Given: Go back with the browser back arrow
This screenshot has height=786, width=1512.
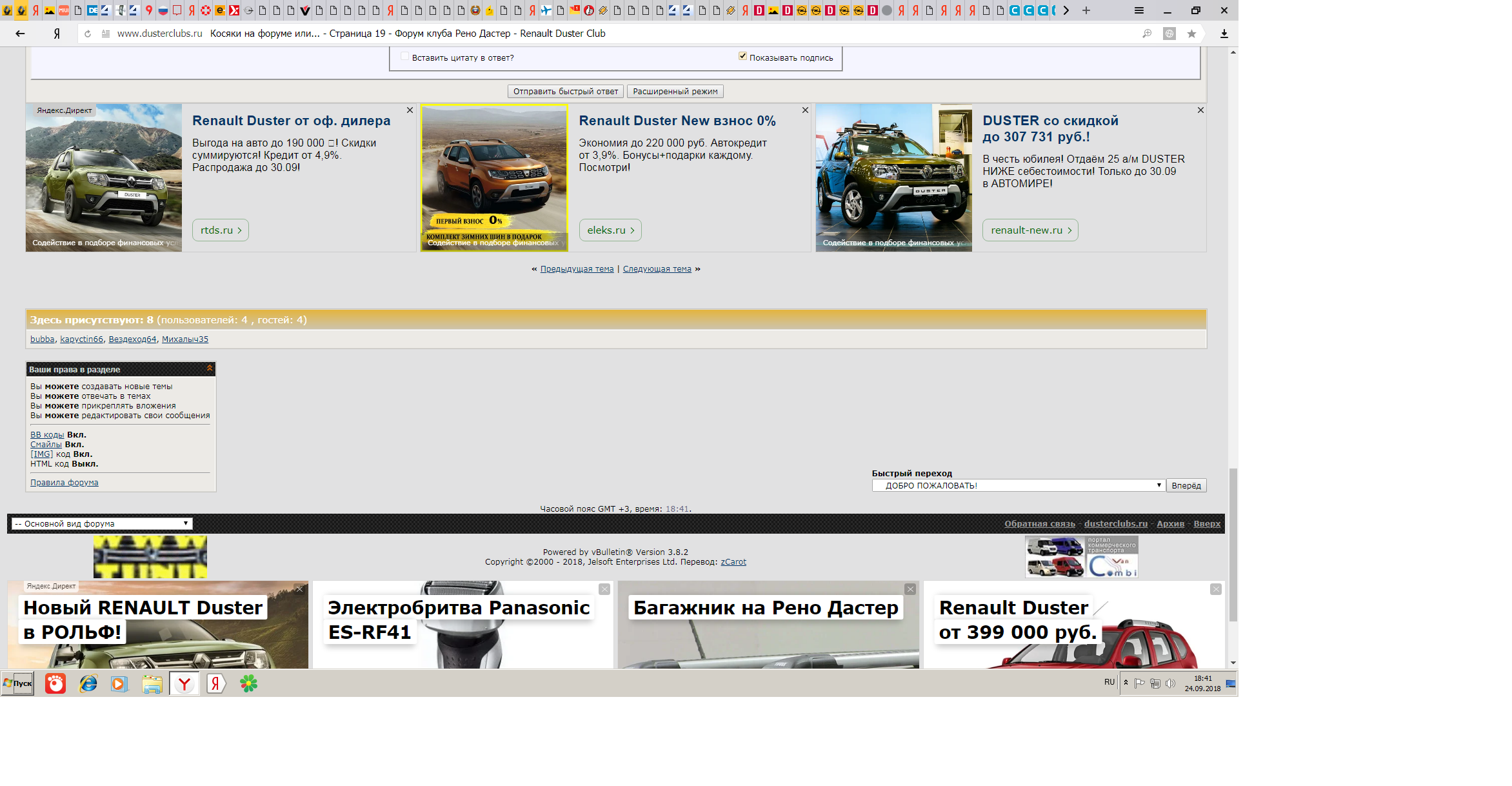Looking at the screenshot, I should pos(20,34).
